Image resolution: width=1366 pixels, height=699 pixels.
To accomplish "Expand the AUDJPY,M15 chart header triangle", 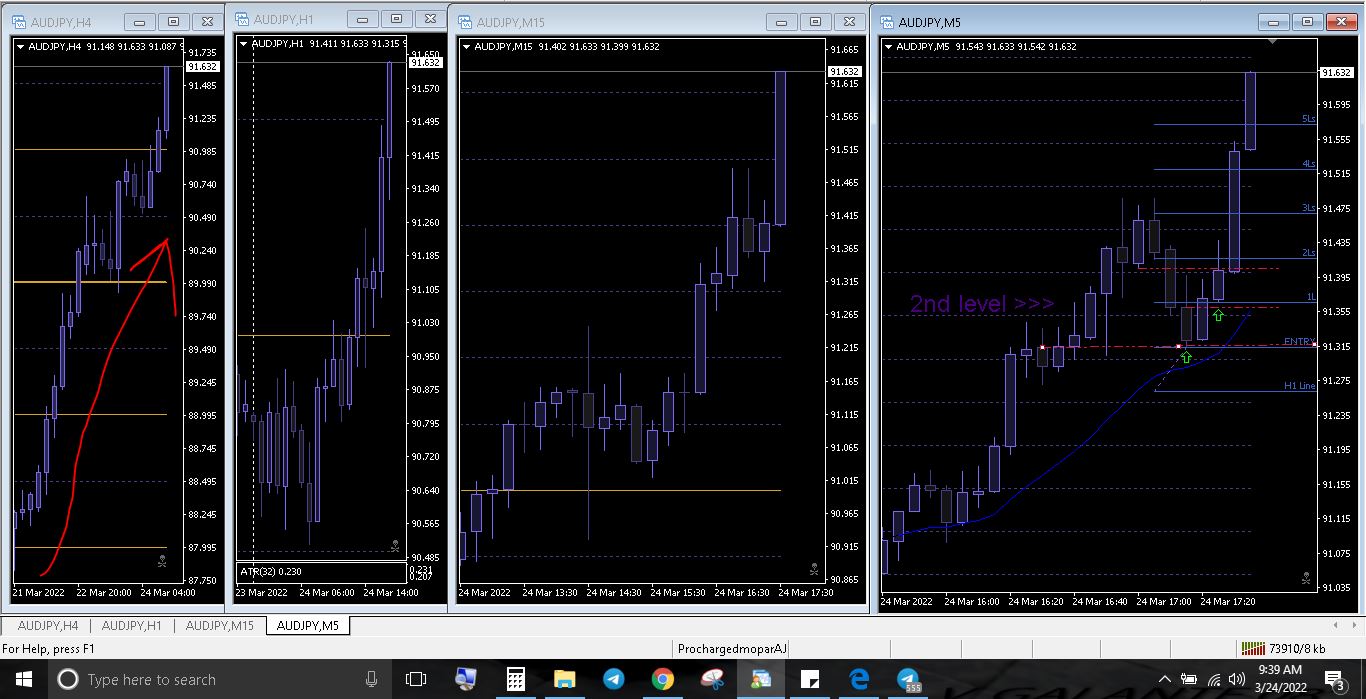I will 466,46.
